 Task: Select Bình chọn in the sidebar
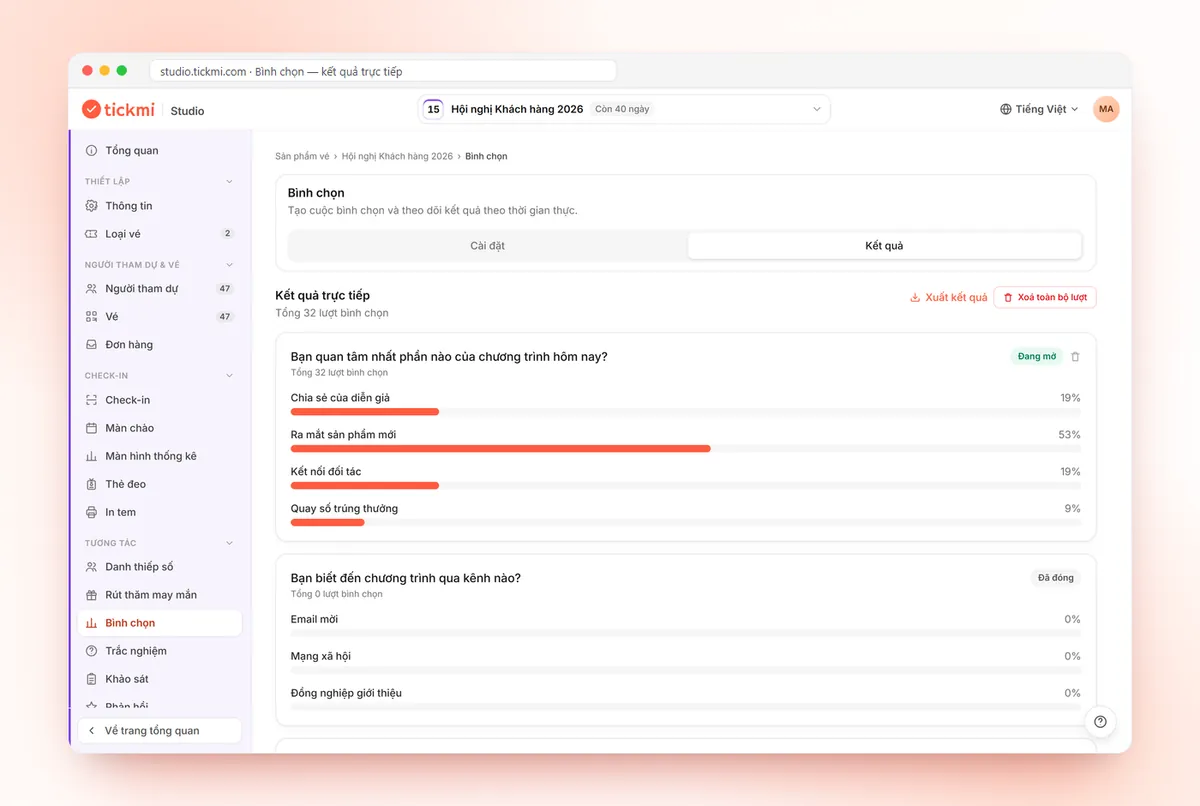[x=159, y=623]
